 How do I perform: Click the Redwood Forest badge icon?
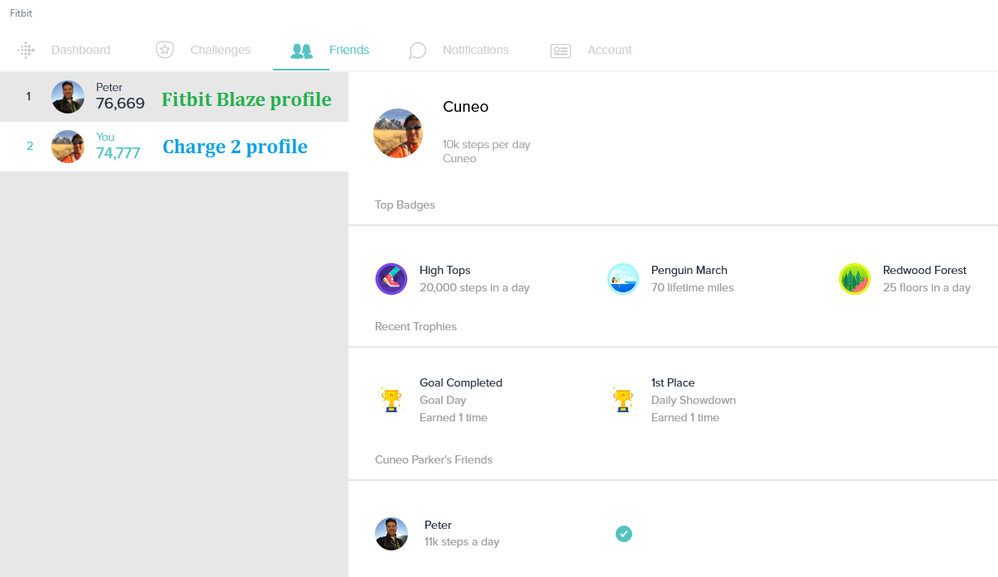click(x=855, y=279)
